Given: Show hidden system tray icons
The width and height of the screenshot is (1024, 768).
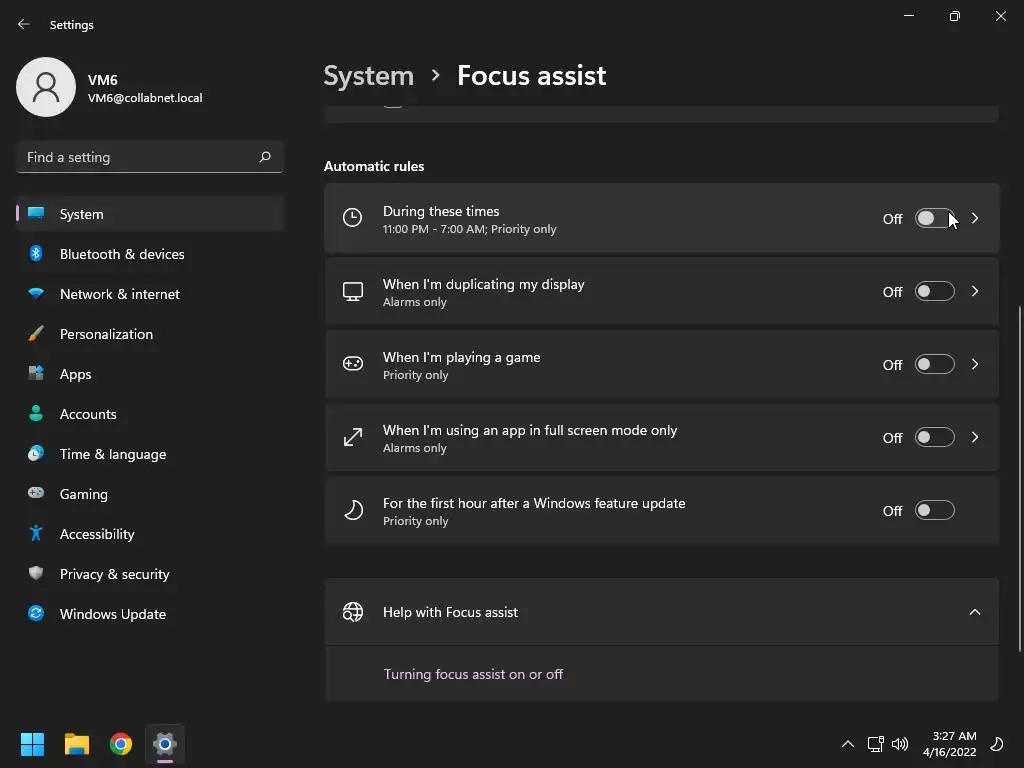Looking at the screenshot, I should [x=848, y=744].
